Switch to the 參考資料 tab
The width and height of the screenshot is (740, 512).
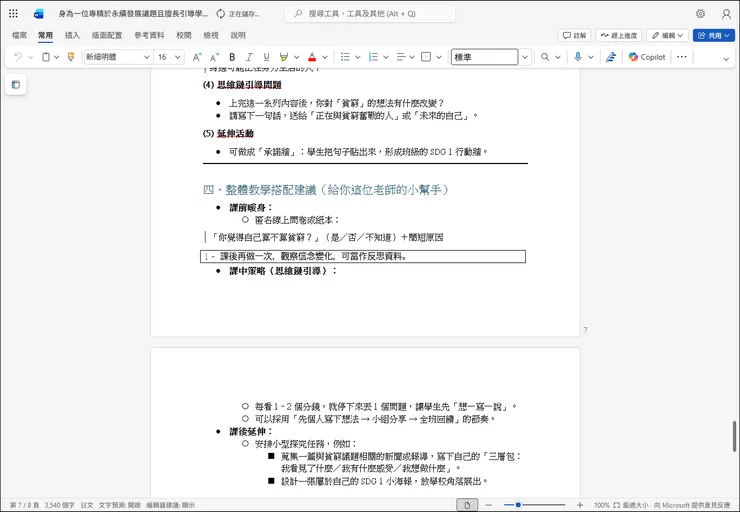pos(149,35)
